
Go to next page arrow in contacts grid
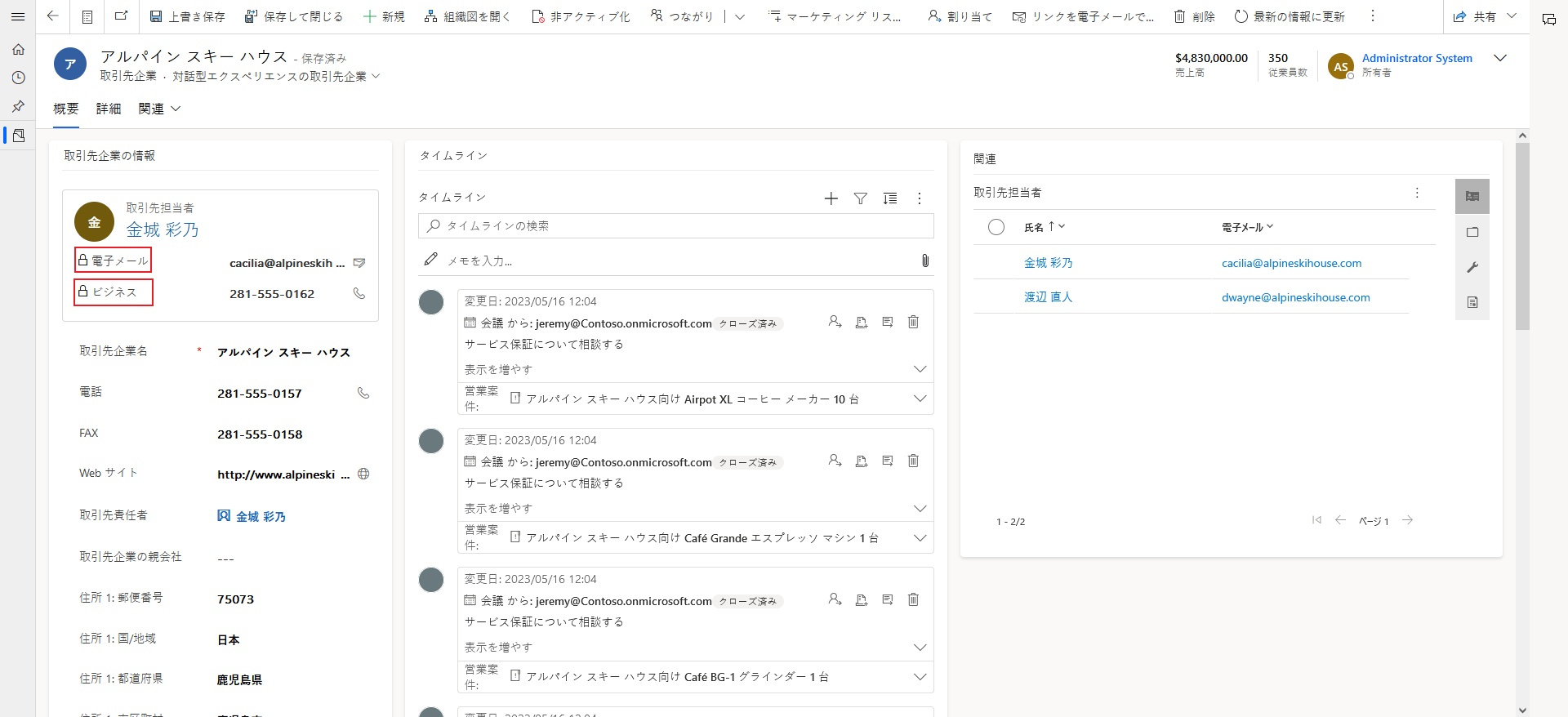(x=1408, y=520)
